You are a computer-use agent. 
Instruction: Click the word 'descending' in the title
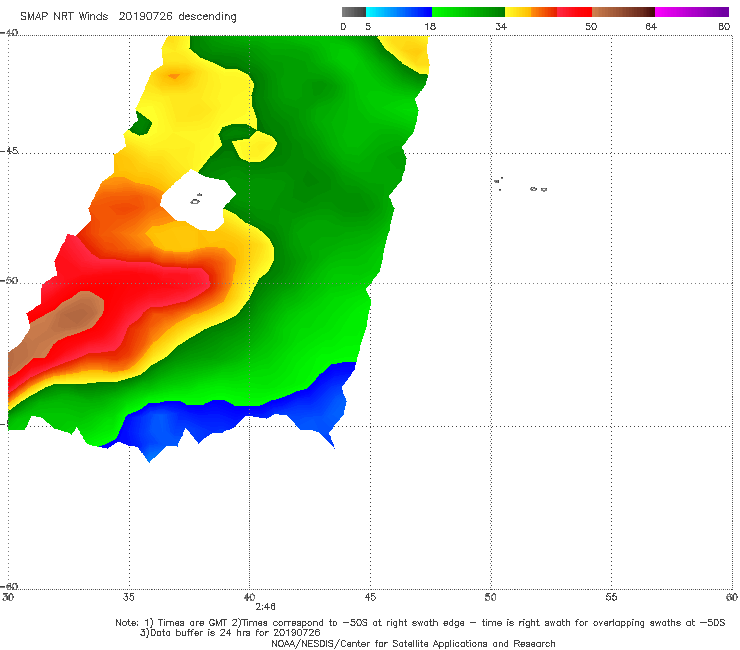pos(208,17)
